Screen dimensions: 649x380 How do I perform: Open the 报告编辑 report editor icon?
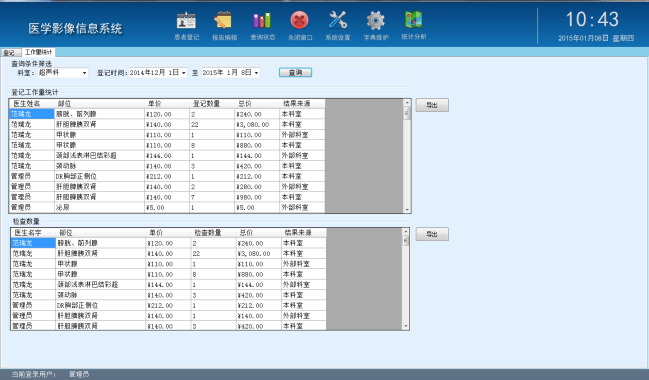[x=224, y=26]
